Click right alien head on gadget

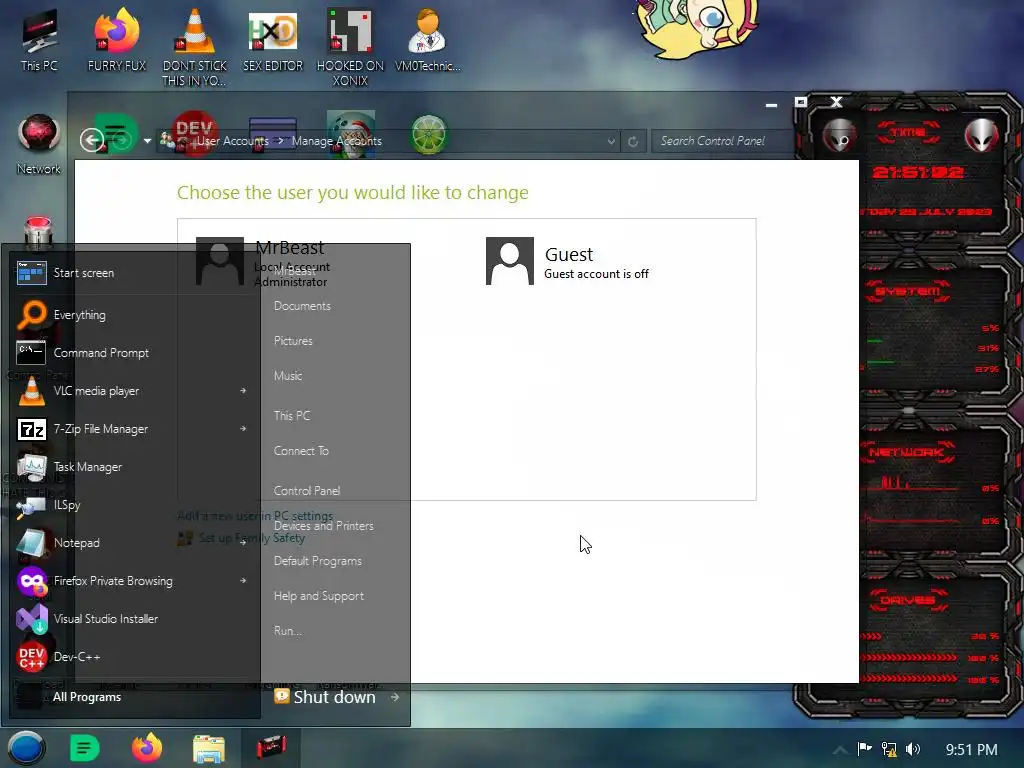pos(982,135)
